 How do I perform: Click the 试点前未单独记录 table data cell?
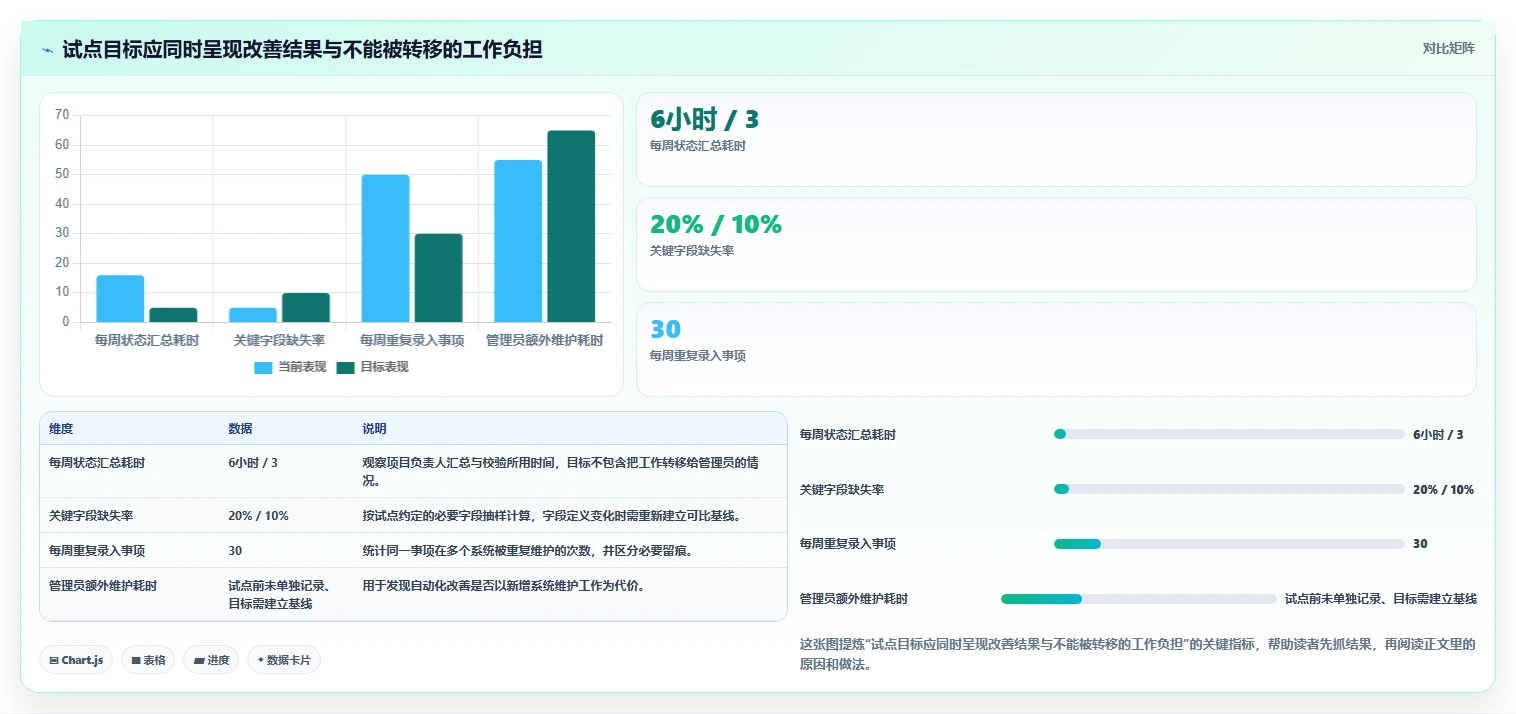(281, 595)
